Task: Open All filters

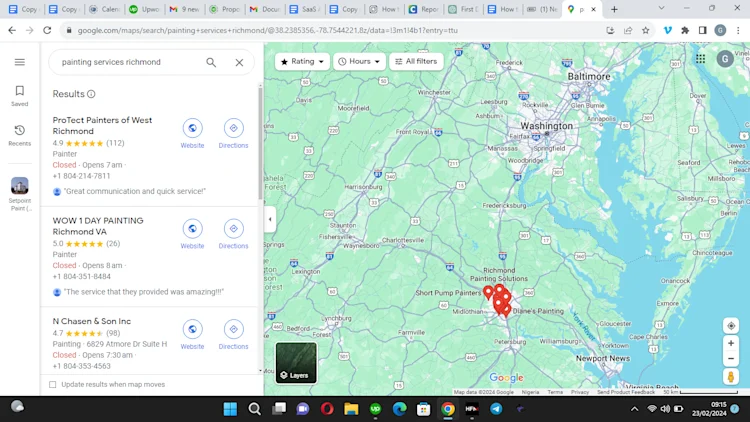Action: [x=416, y=61]
